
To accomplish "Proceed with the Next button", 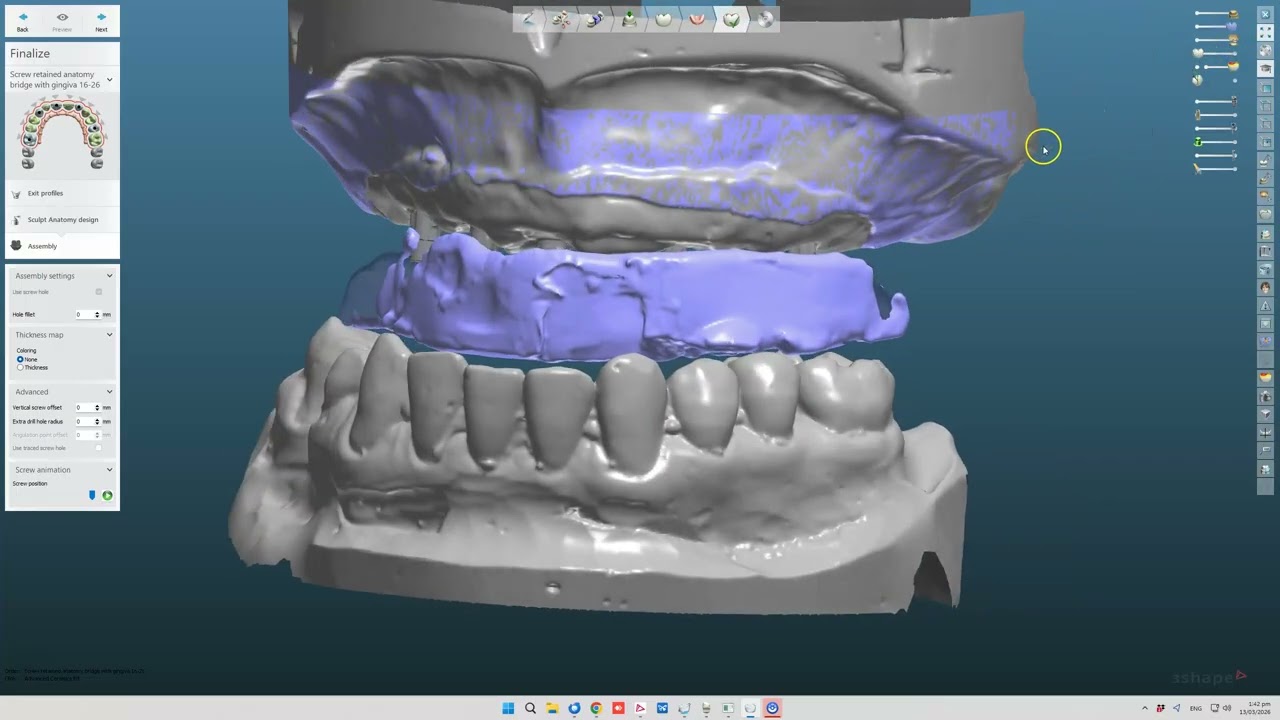I will pos(101,21).
